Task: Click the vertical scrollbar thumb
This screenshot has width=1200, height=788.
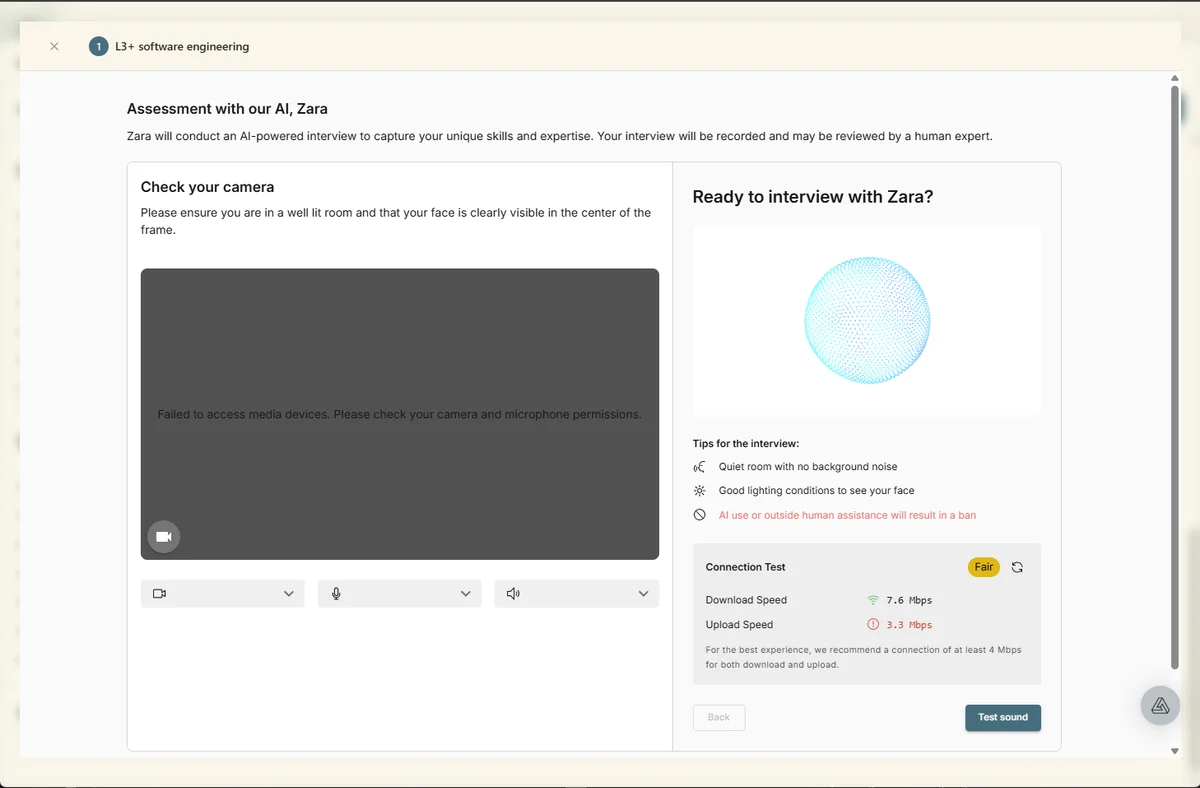Action: pyautogui.click(x=1175, y=377)
